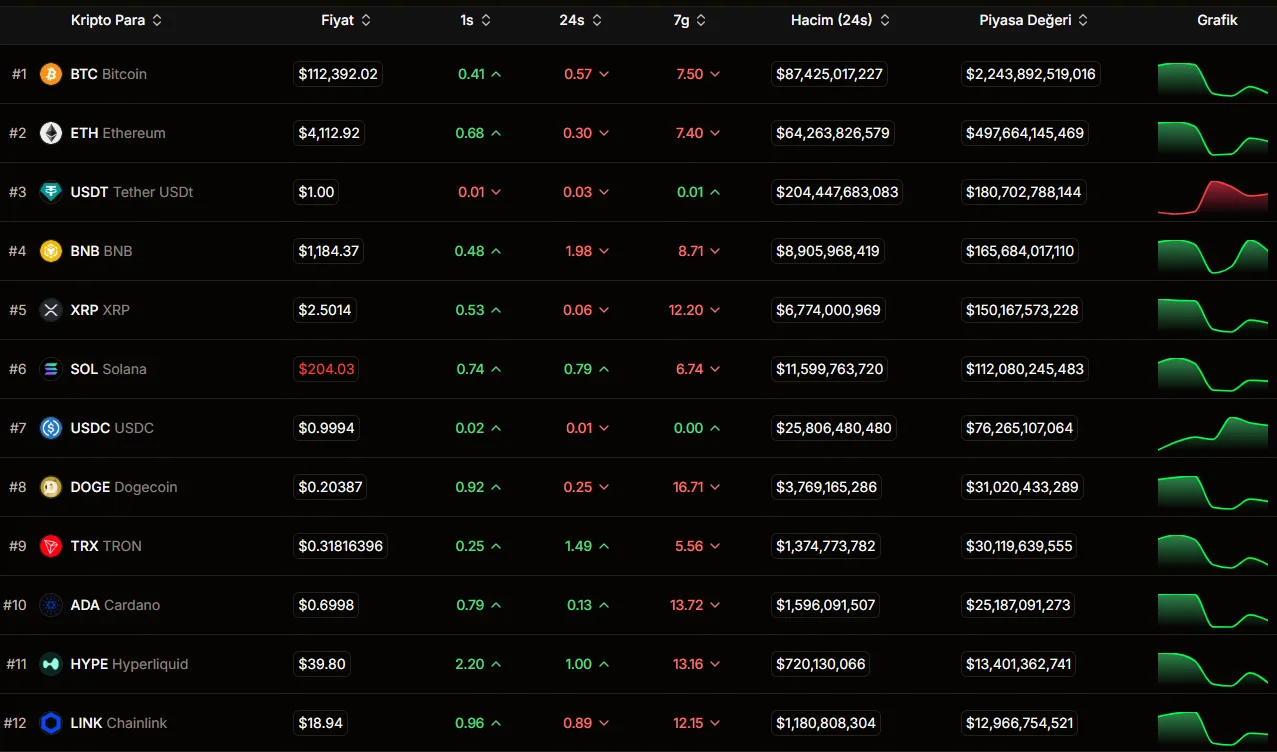Image resolution: width=1277 pixels, height=752 pixels.
Task: Click the Tether USDt logo icon
Action: [51, 192]
